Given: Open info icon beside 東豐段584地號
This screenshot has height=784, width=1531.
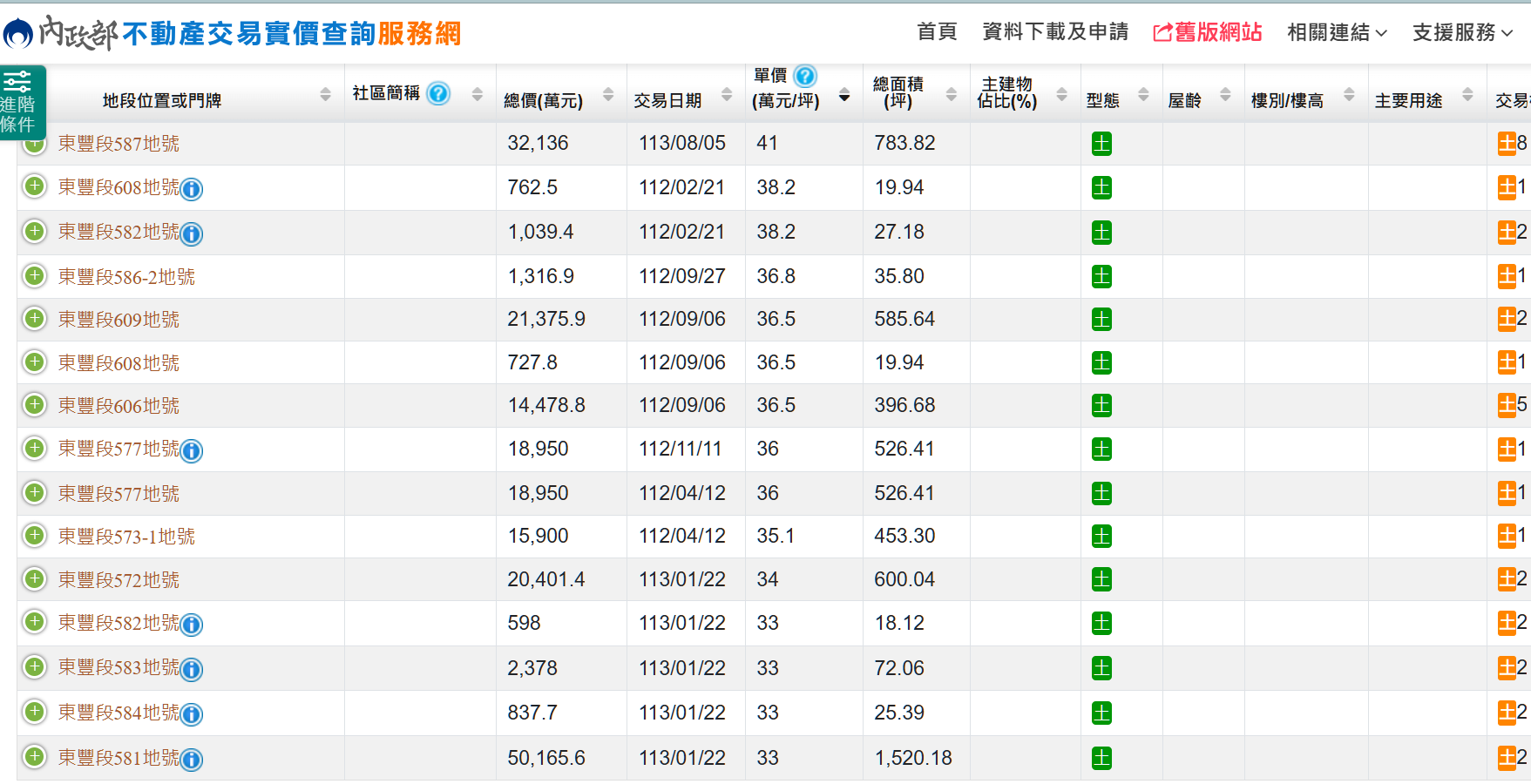Looking at the screenshot, I should click(x=192, y=714).
